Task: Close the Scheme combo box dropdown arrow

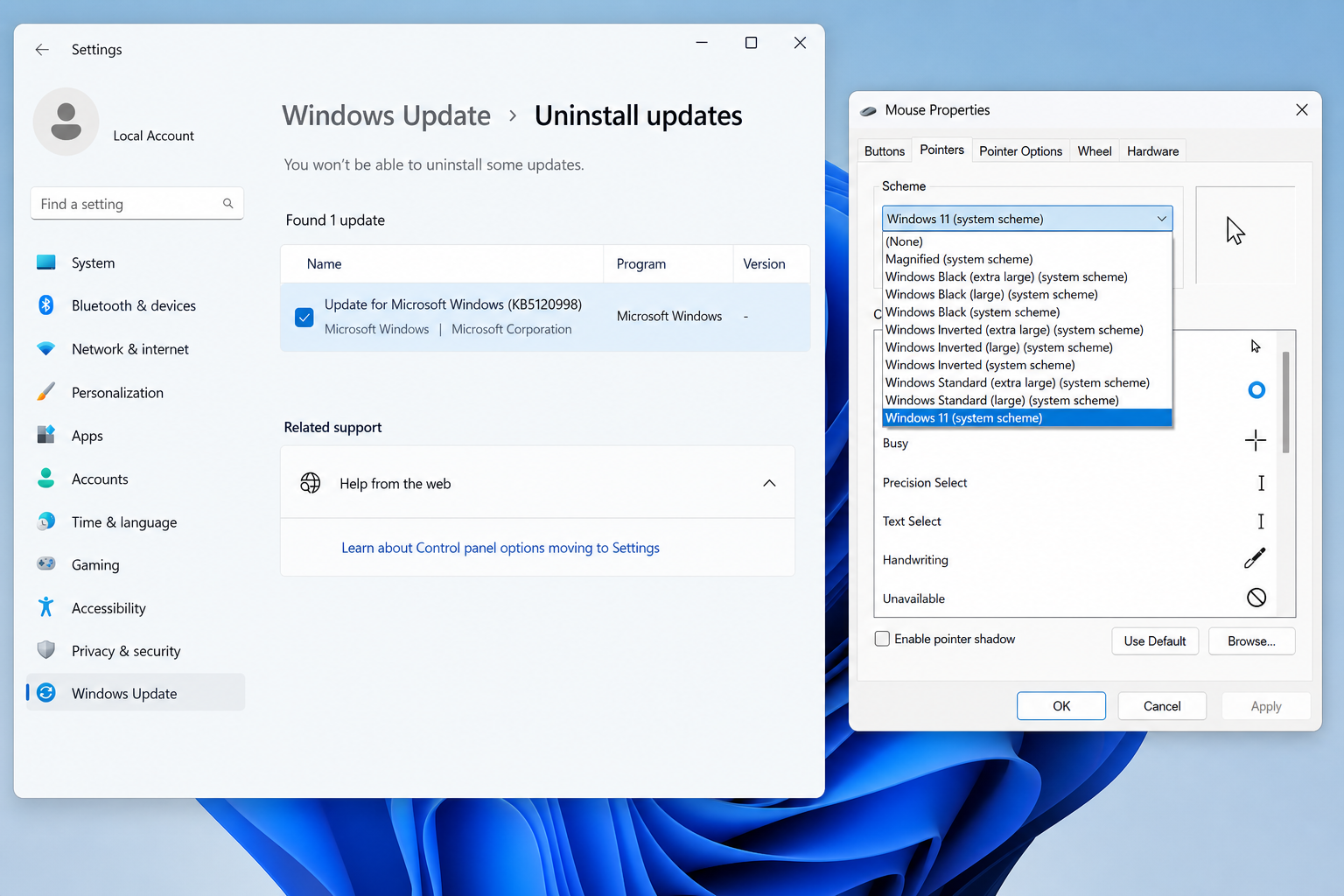Action: (1162, 219)
